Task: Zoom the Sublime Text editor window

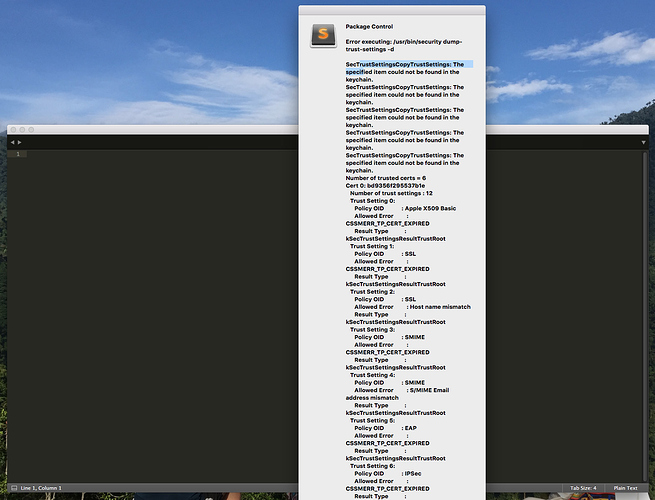Action: [31, 130]
